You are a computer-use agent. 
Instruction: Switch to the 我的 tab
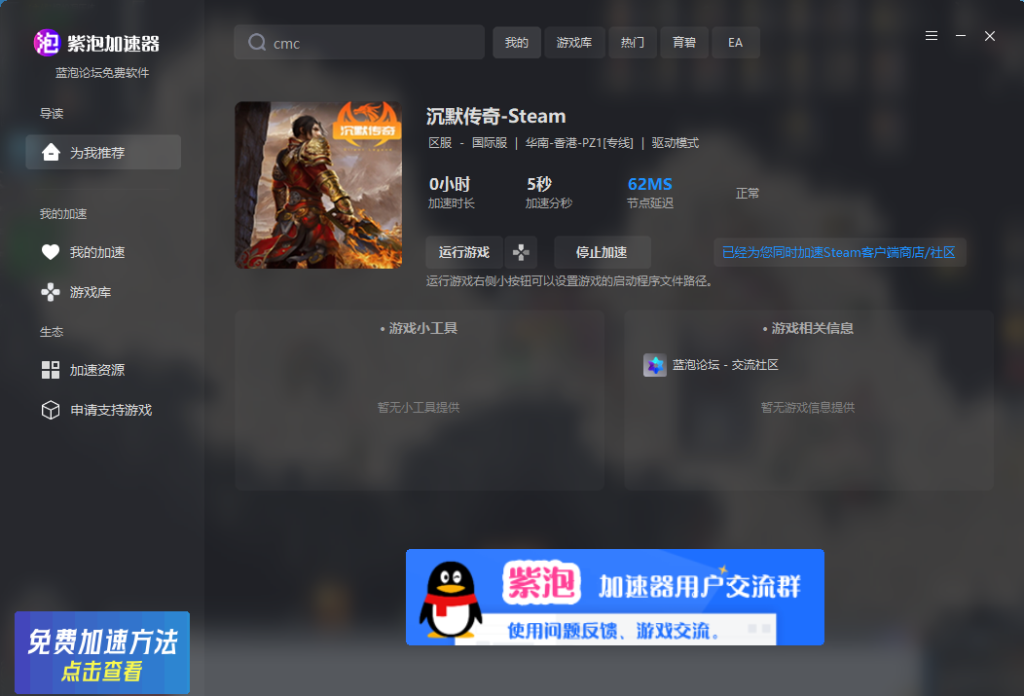[517, 42]
